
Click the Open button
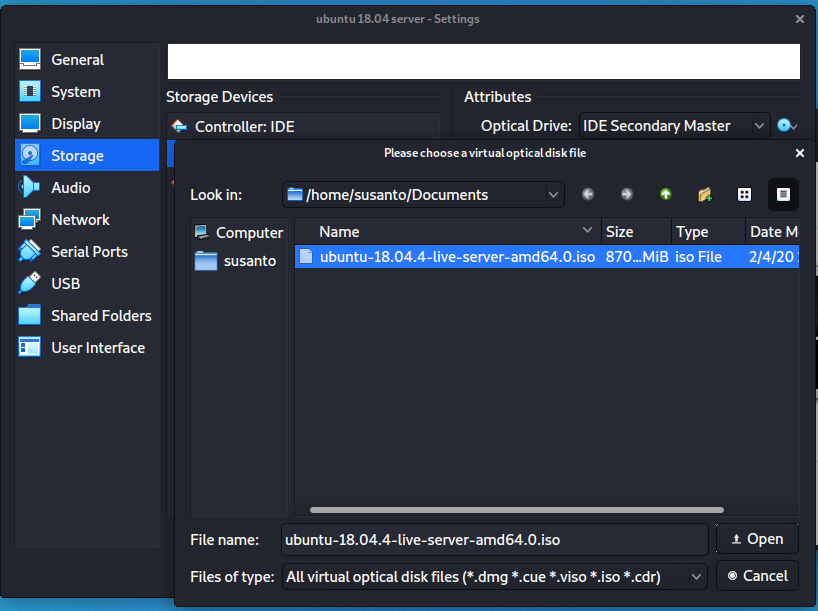tap(757, 539)
